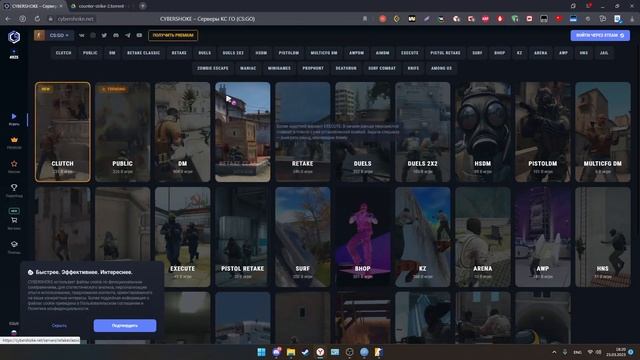Open the PISTOL RETAKE game mode card
The image size is (640, 360).
[x=242, y=237]
